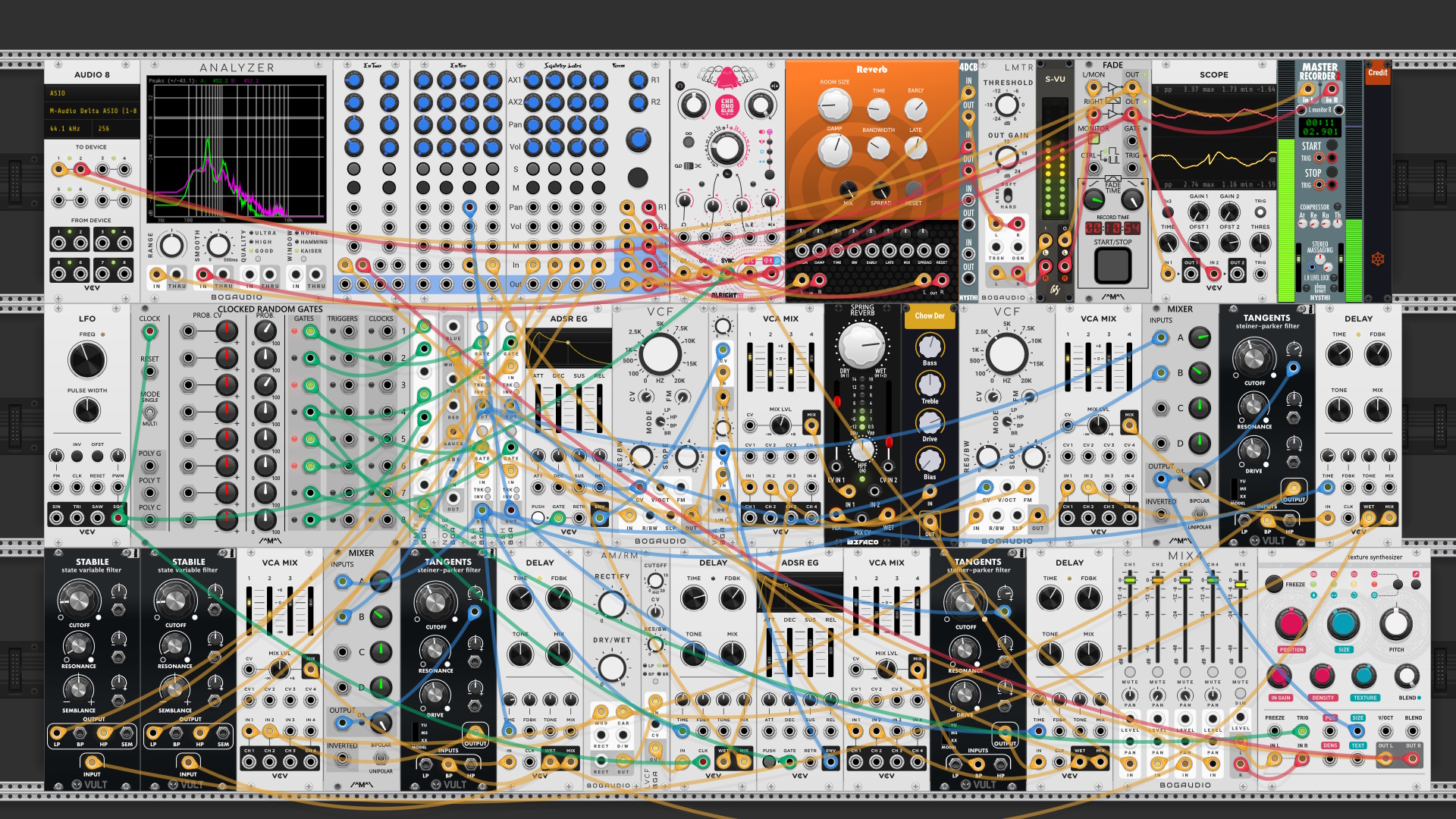The height and width of the screenshot is (819, 1456).
Task: Click the Scope TRIG button
Action: pos(1260,212)
